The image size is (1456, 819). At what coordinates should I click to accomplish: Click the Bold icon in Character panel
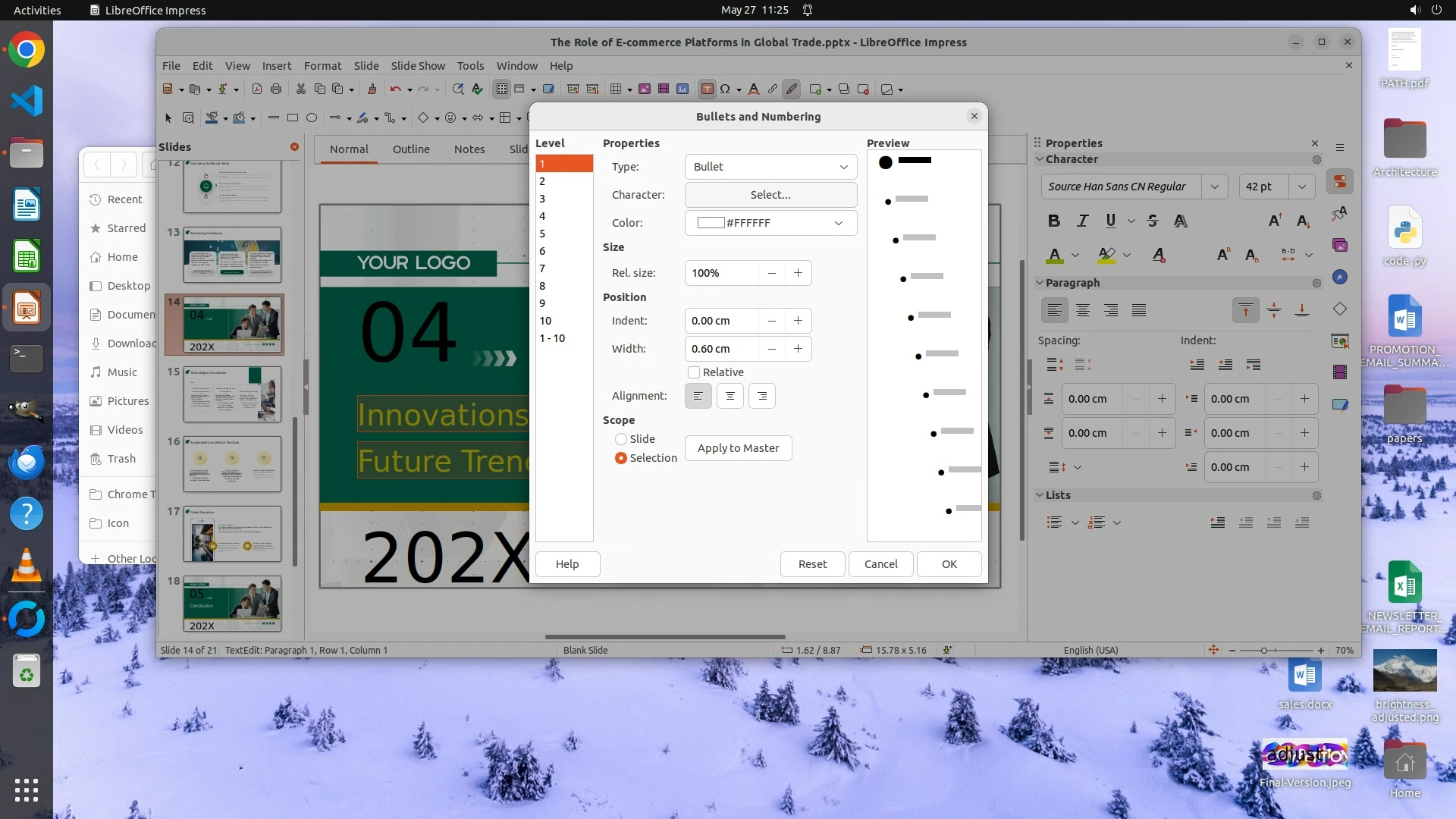tap(1053, 221)
